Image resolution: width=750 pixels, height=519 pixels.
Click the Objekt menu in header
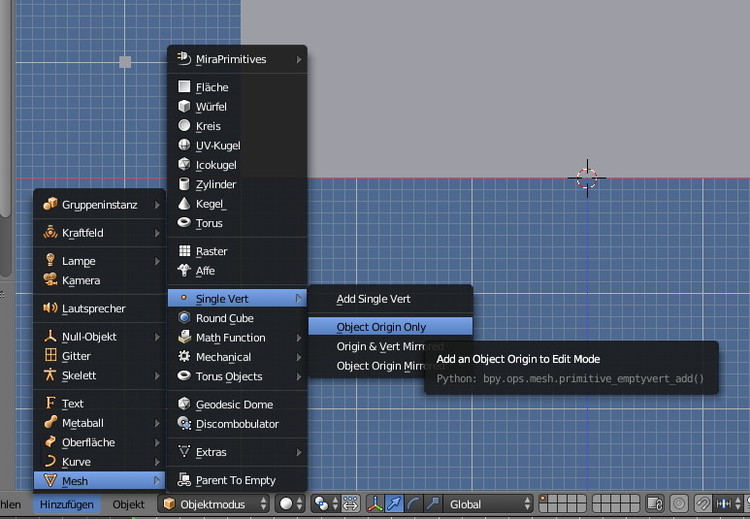128,504
